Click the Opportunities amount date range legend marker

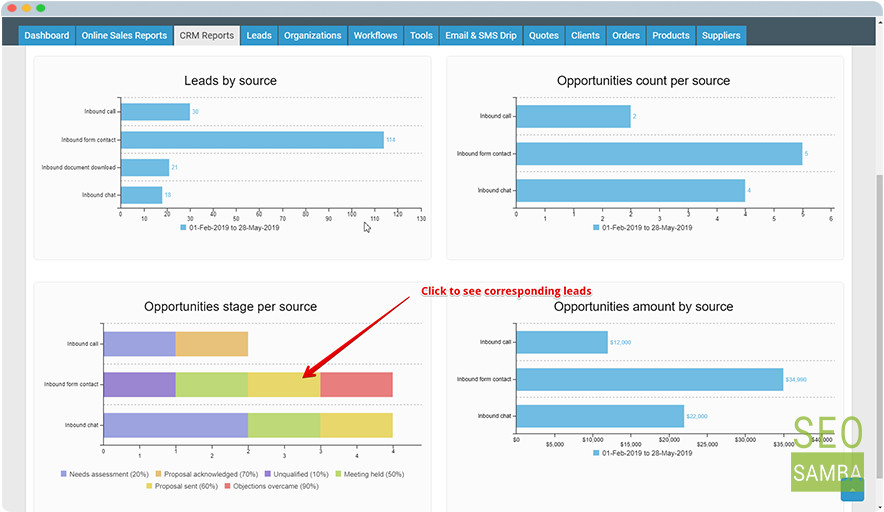[596, 453]
